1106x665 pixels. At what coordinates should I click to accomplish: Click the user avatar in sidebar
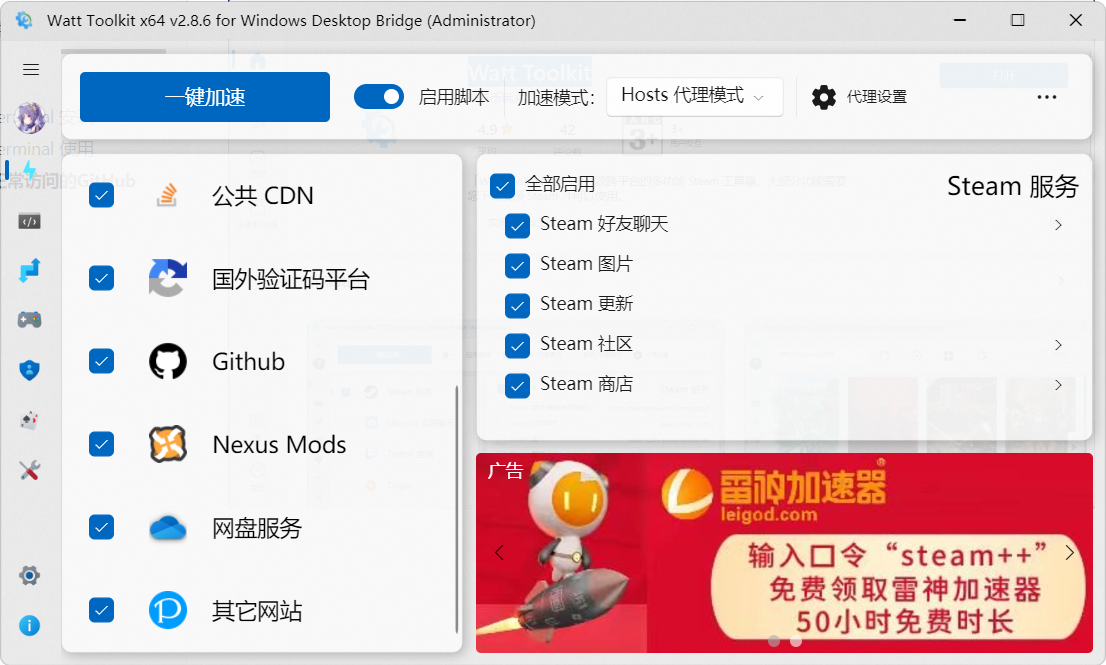[30, 117]
